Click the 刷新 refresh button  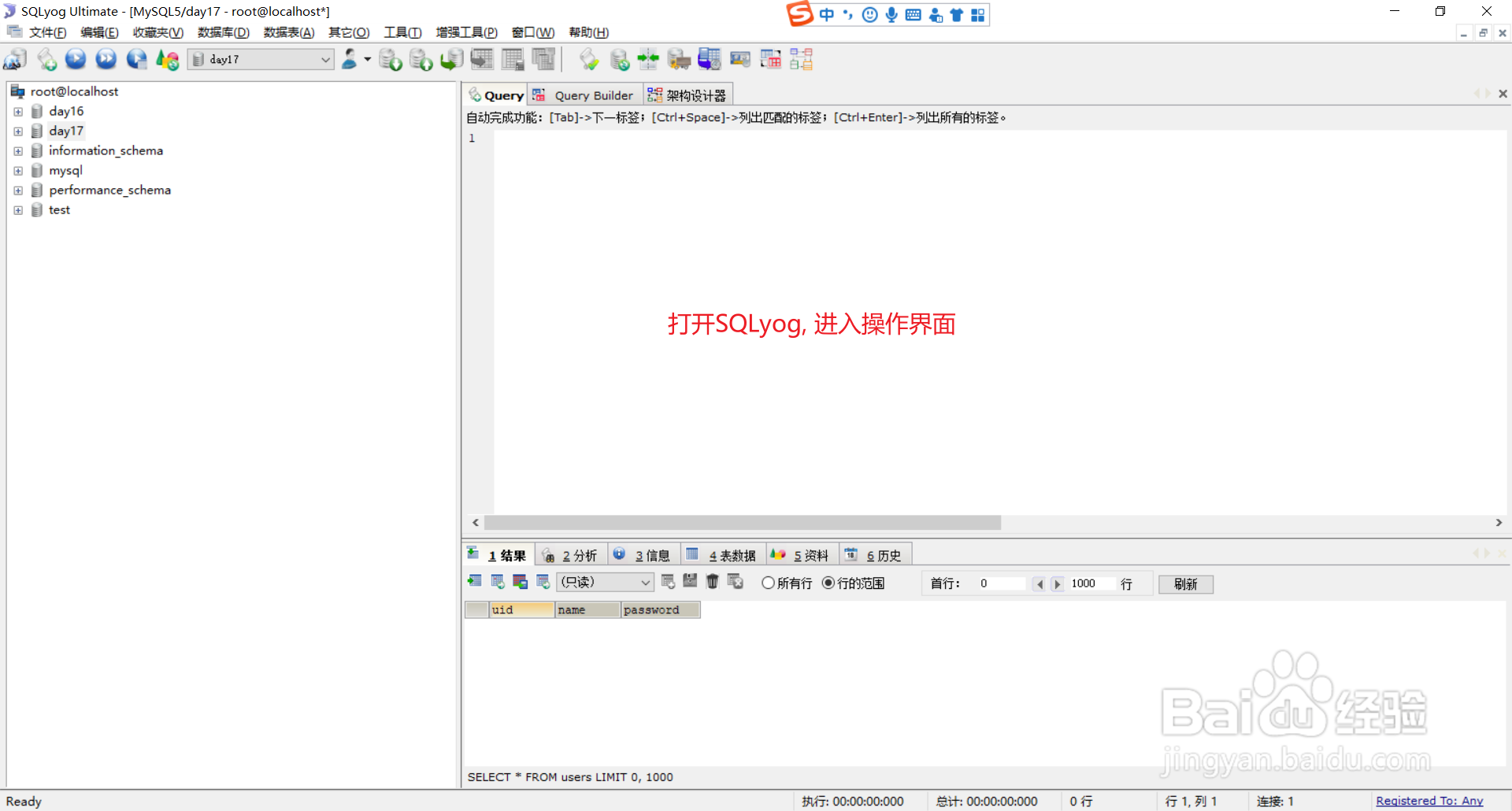pyautogui.click(x=1185, y=583)
